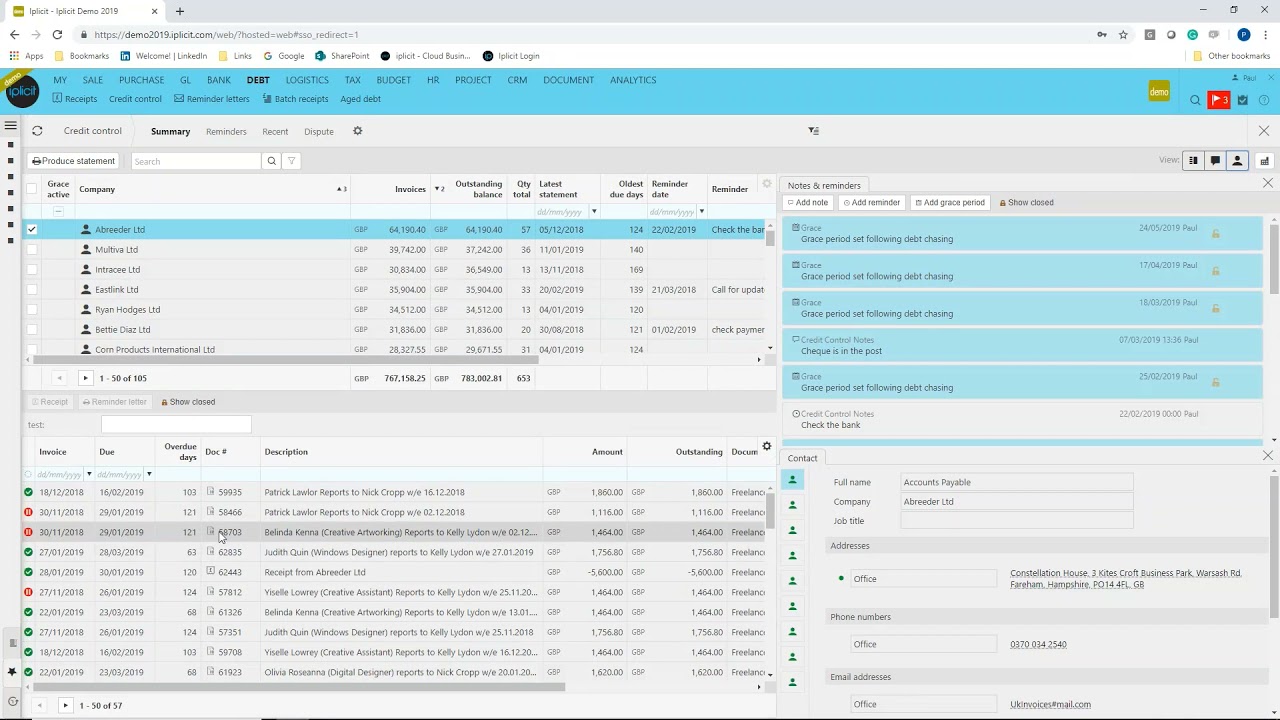1280x720 pixels.
Task: Click the star icon in the left sidebar
Action: click(12, 672)
